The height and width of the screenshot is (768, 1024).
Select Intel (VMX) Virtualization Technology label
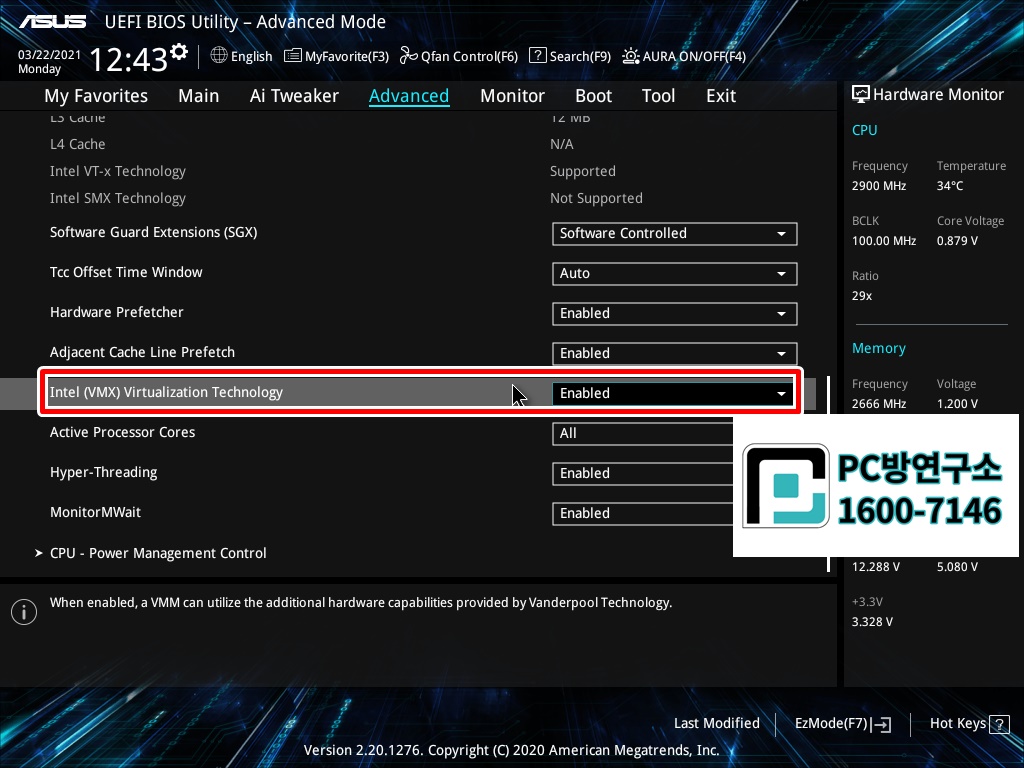(x=167, y=392)
